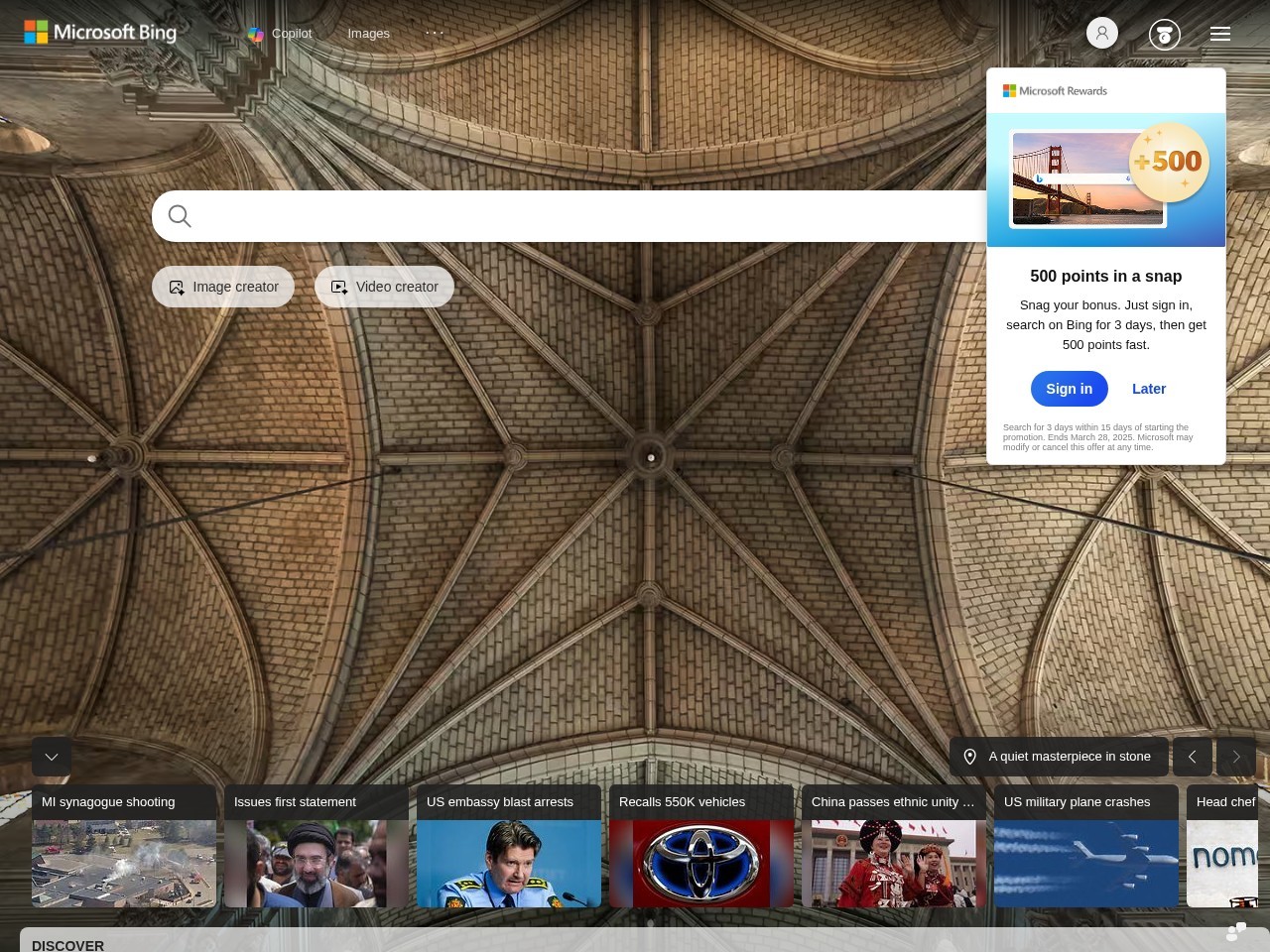
Task: Open the Images tab
Action: pyautogui.click(x=368, y=34)
